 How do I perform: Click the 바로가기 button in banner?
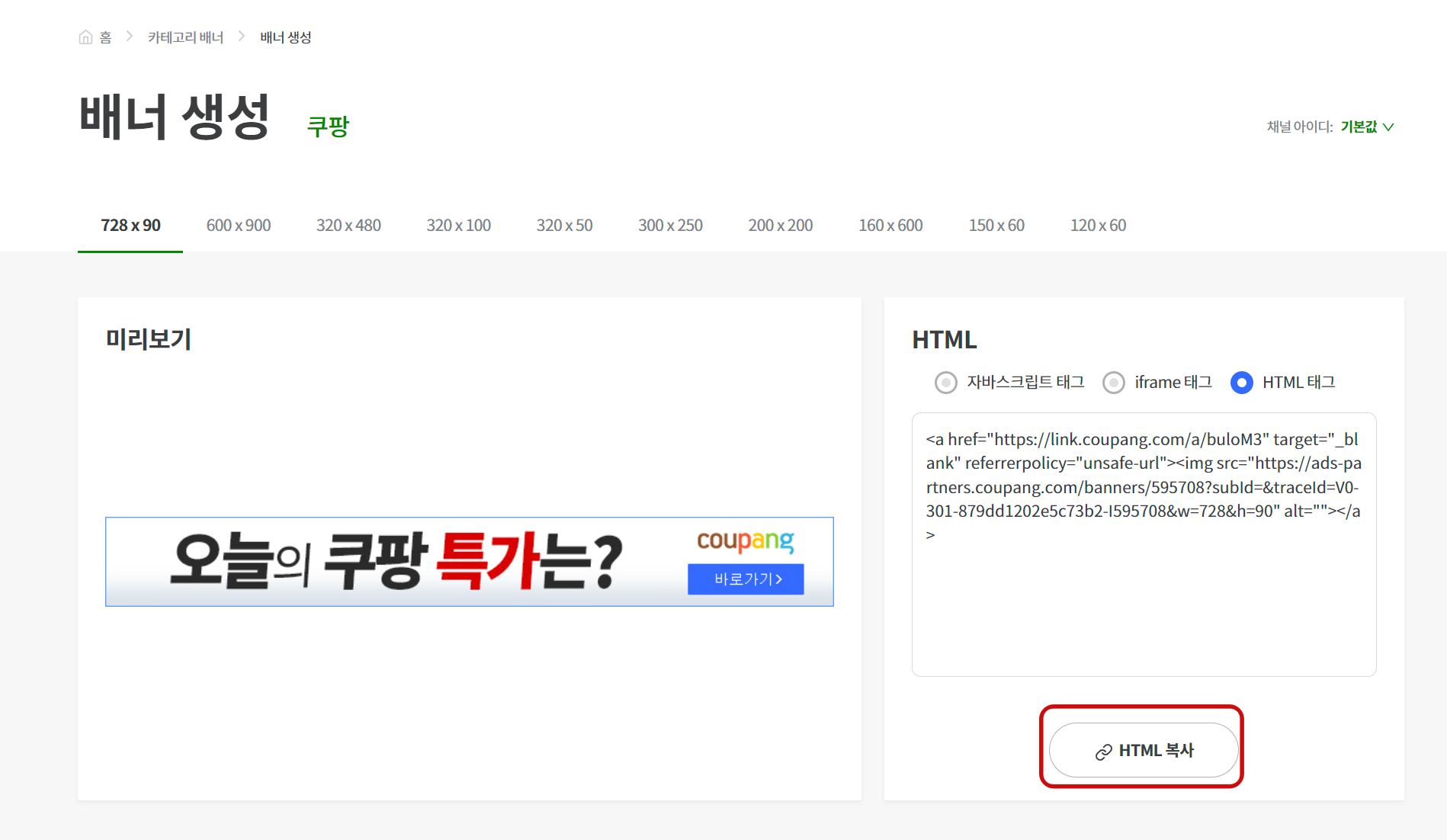pyautogui.click(x=746, y=579)
